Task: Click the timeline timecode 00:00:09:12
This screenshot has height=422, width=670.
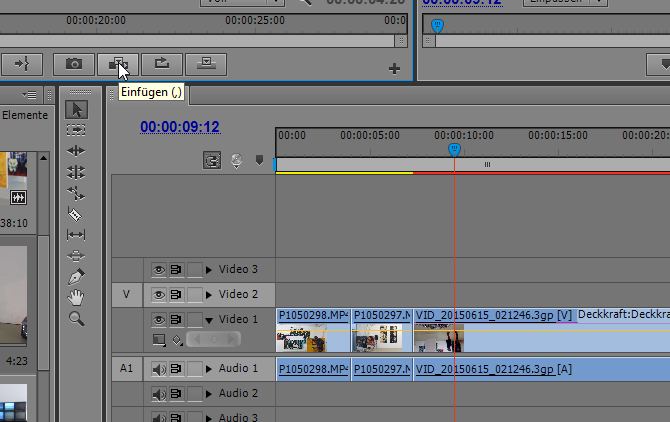Action: (180, 127)
